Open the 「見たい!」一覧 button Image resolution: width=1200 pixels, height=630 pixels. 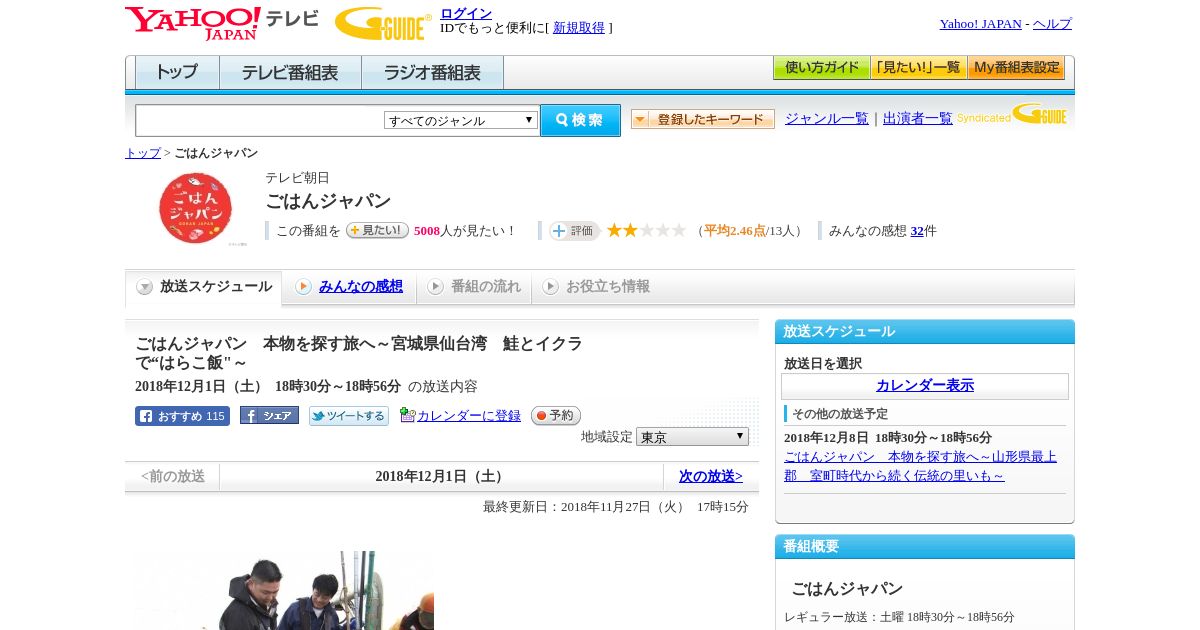[918, 68]
